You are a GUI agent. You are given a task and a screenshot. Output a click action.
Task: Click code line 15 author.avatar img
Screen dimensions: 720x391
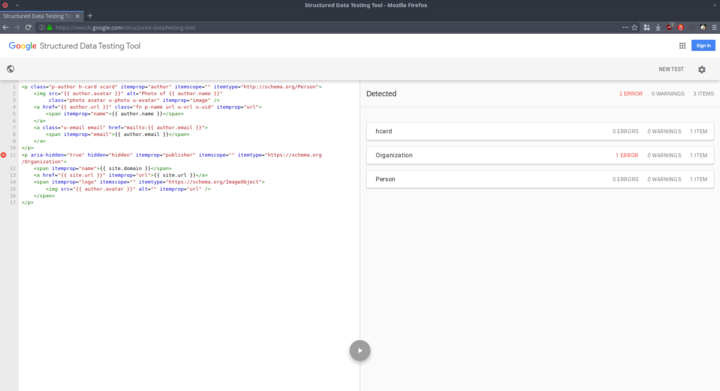click(128, 189)
